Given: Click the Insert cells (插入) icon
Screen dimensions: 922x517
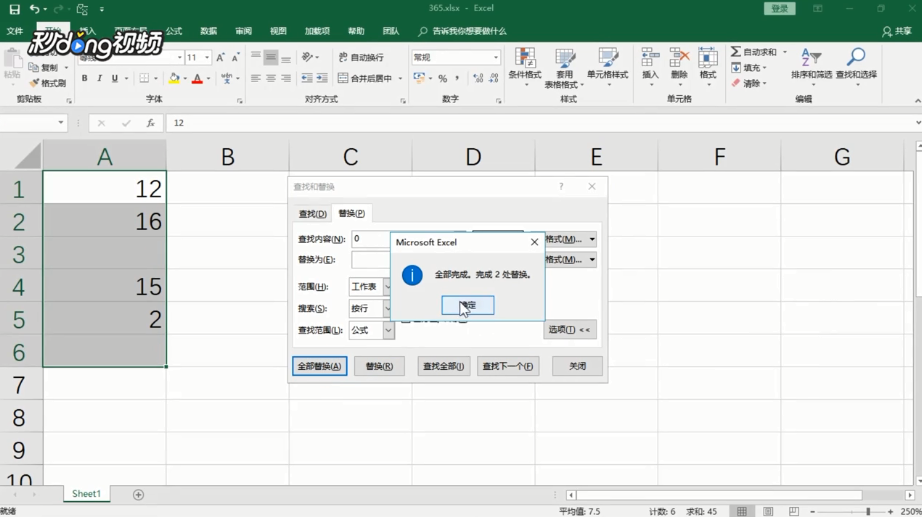Looking at the screenshot, I should [x=650, y=58].
